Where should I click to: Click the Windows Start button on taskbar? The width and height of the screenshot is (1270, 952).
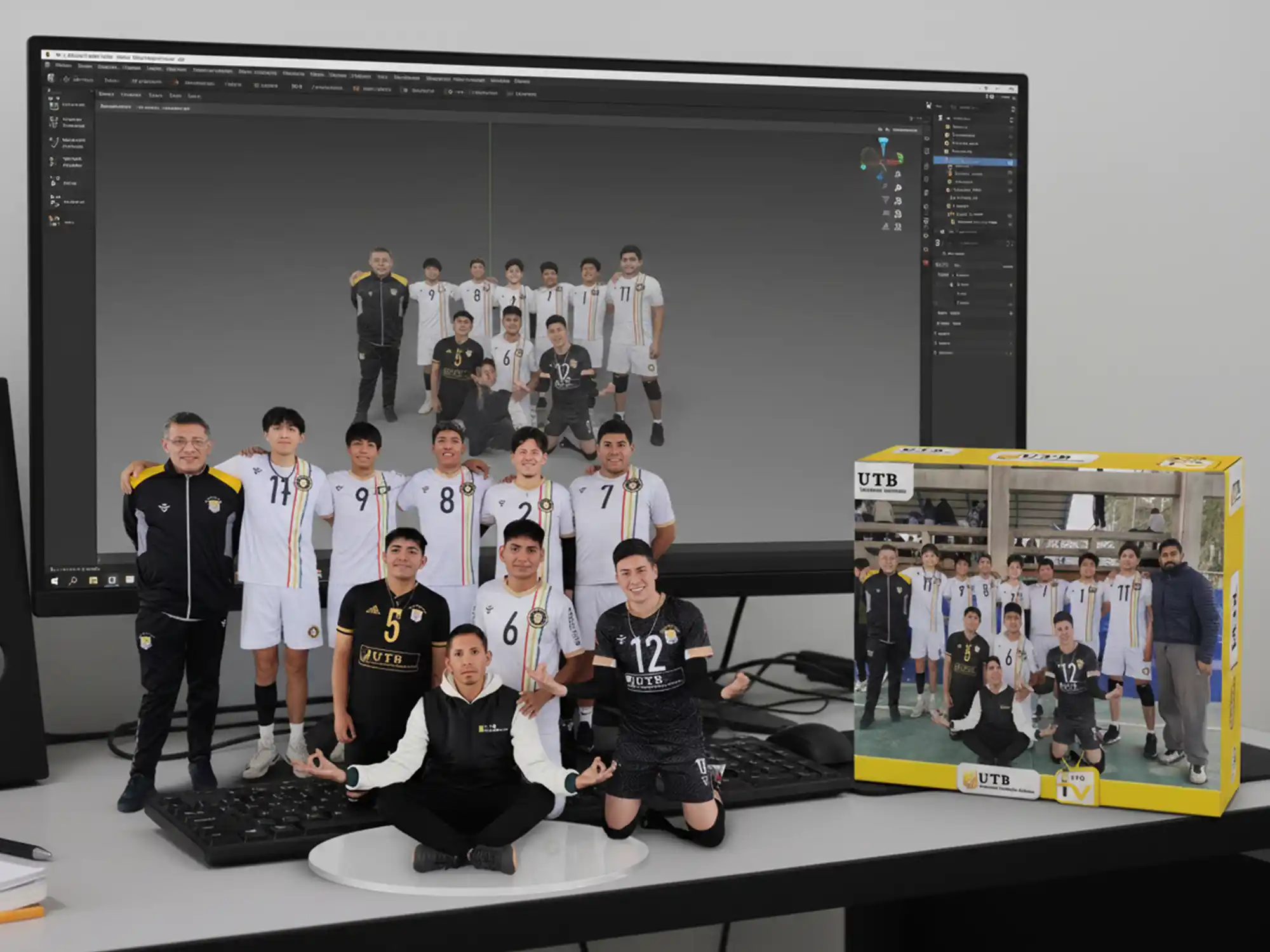tap(55, 581)
